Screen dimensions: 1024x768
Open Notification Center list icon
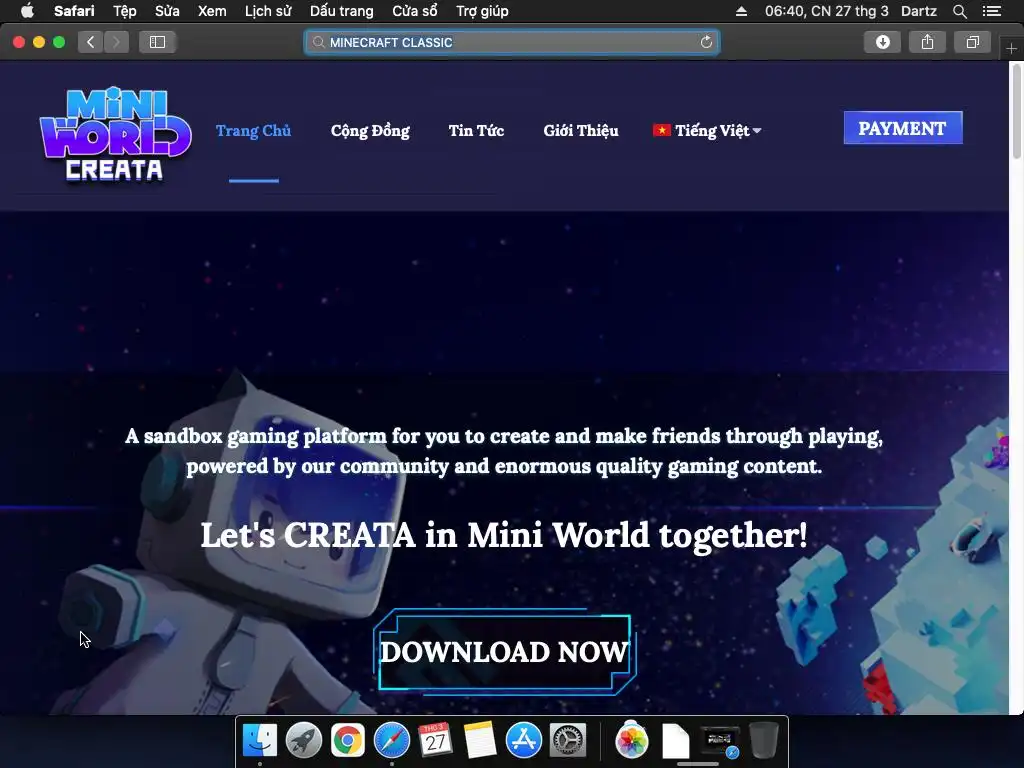(x=991, y=11)
